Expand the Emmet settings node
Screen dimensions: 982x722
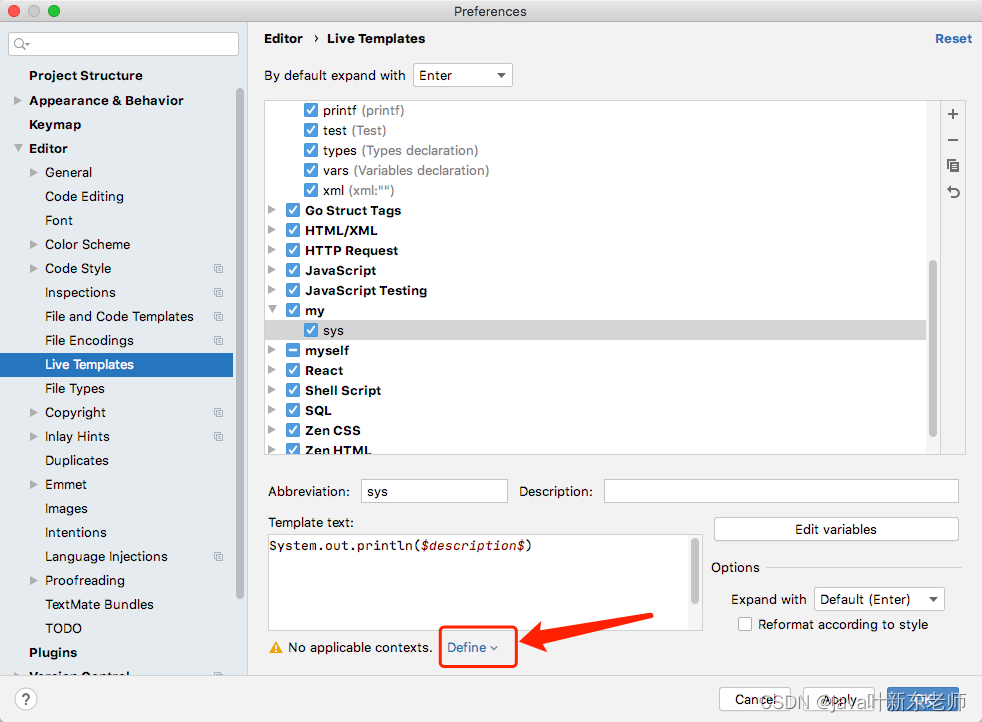coord(34,485)
